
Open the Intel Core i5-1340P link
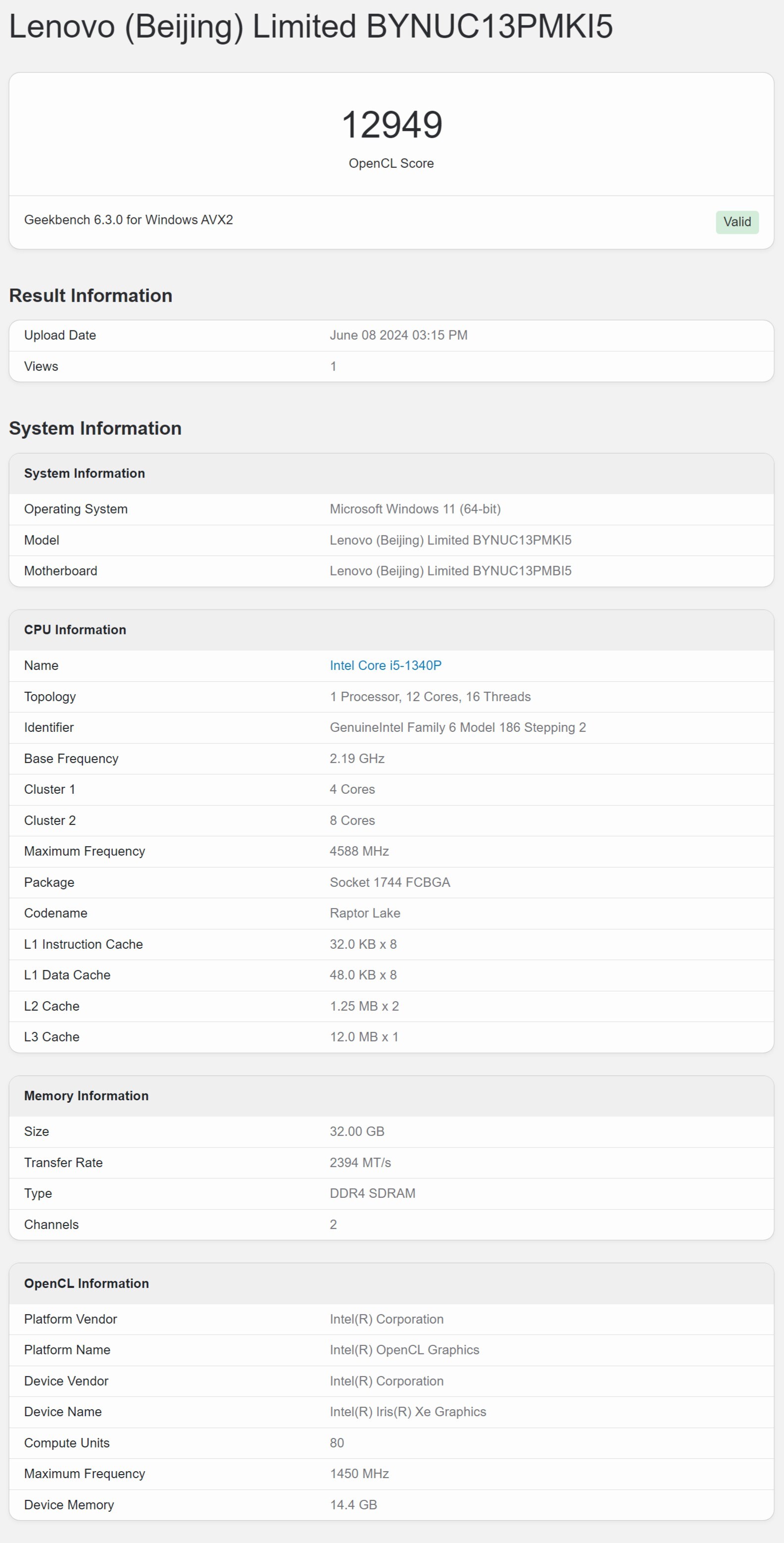coord(385,666)
